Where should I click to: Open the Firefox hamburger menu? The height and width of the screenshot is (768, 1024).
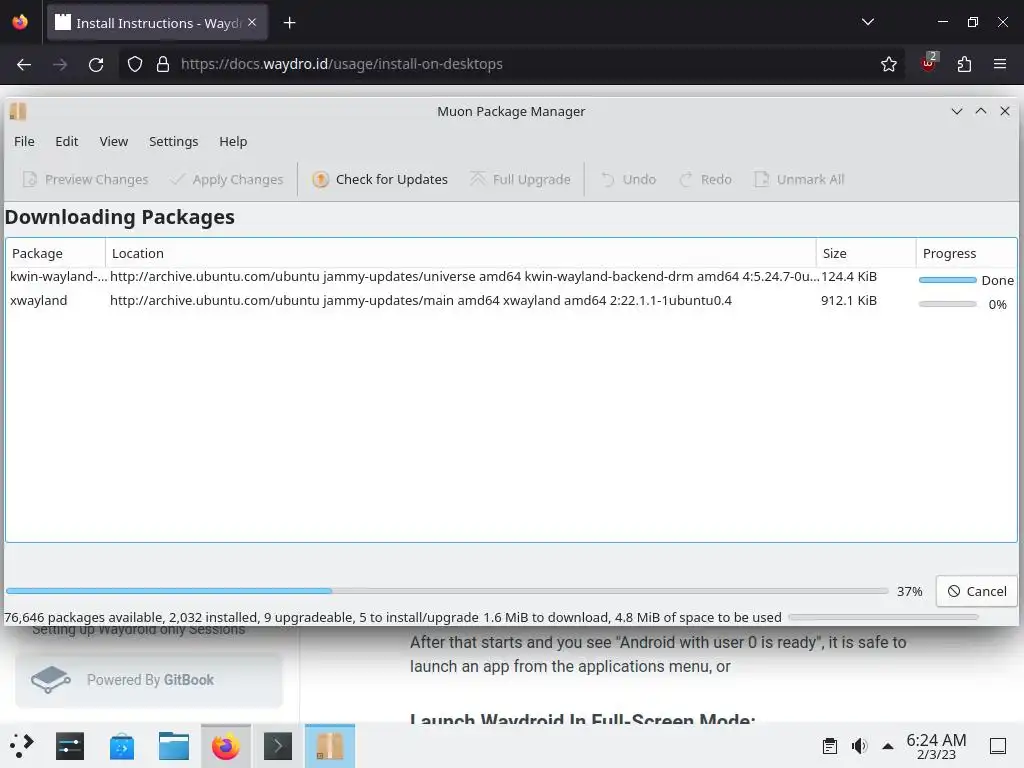[x=1000, y=64]
